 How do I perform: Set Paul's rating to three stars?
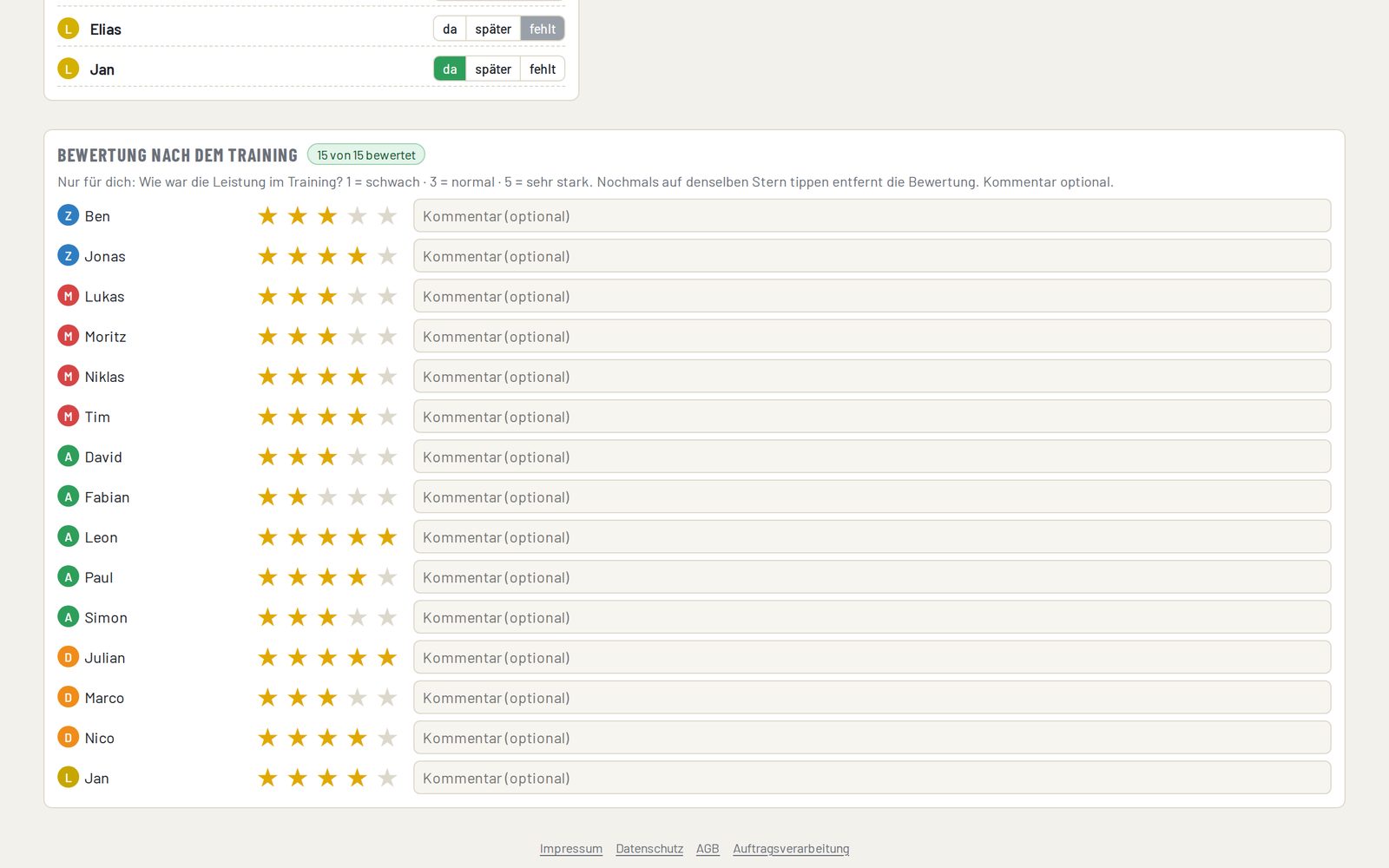(x=327, y=577)
